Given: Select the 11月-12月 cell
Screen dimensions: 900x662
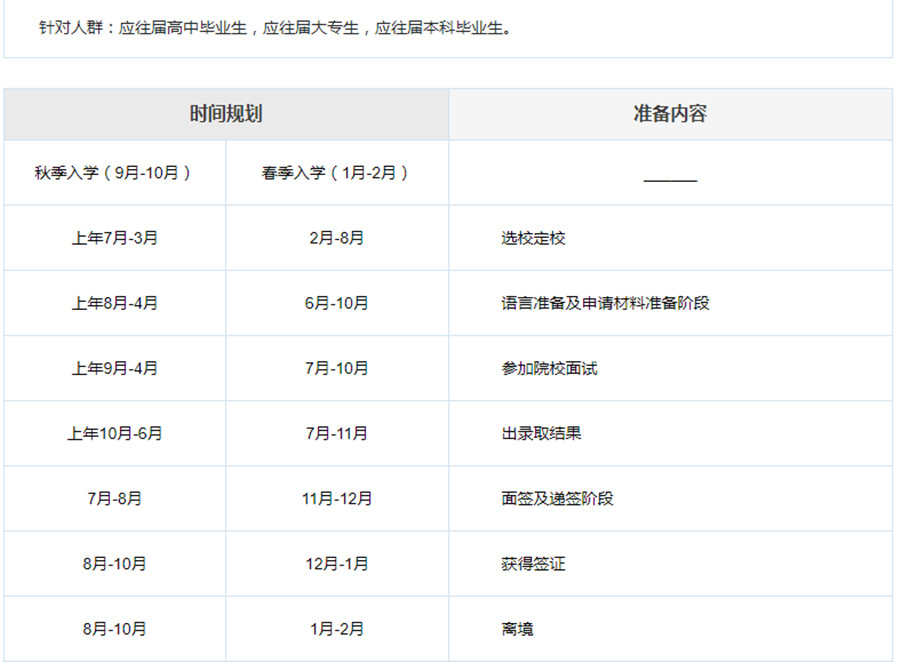Looking at the screenshot, I should coord(336,498).
